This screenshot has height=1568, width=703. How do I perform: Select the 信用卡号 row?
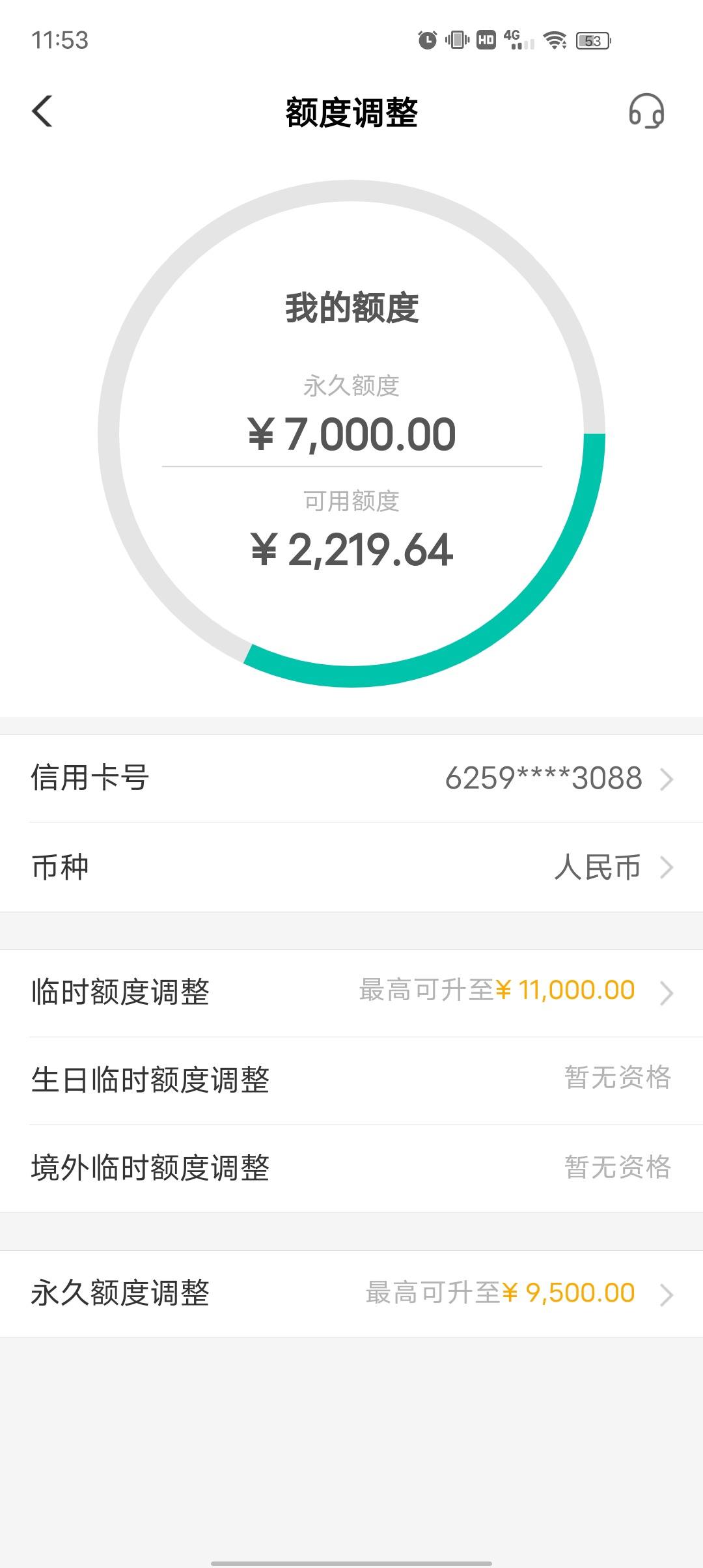click(x=351, y=779)
